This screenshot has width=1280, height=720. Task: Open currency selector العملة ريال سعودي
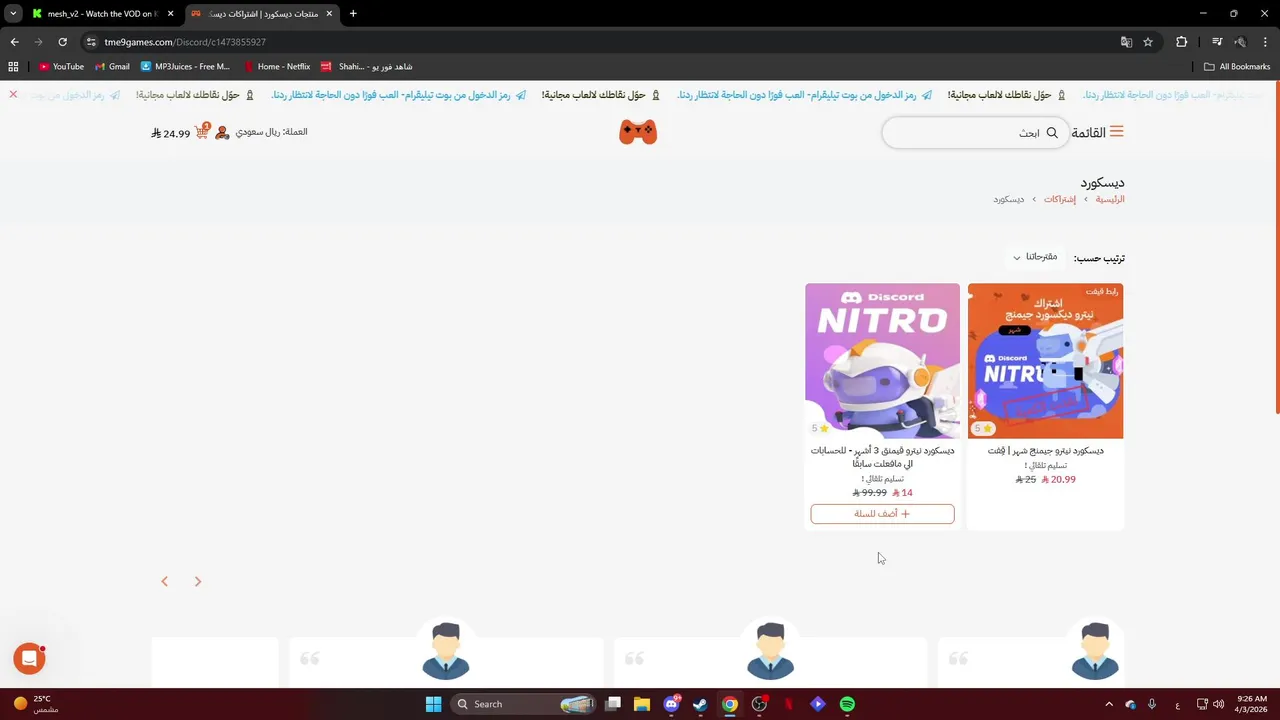pos(272,132)
